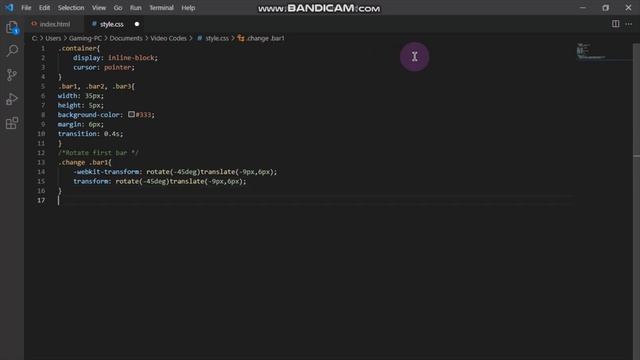Viewport: 640px width, 360px height.
Task: Click the Video Codes breadcrumb segment
Action: click(x=168, y=38)
